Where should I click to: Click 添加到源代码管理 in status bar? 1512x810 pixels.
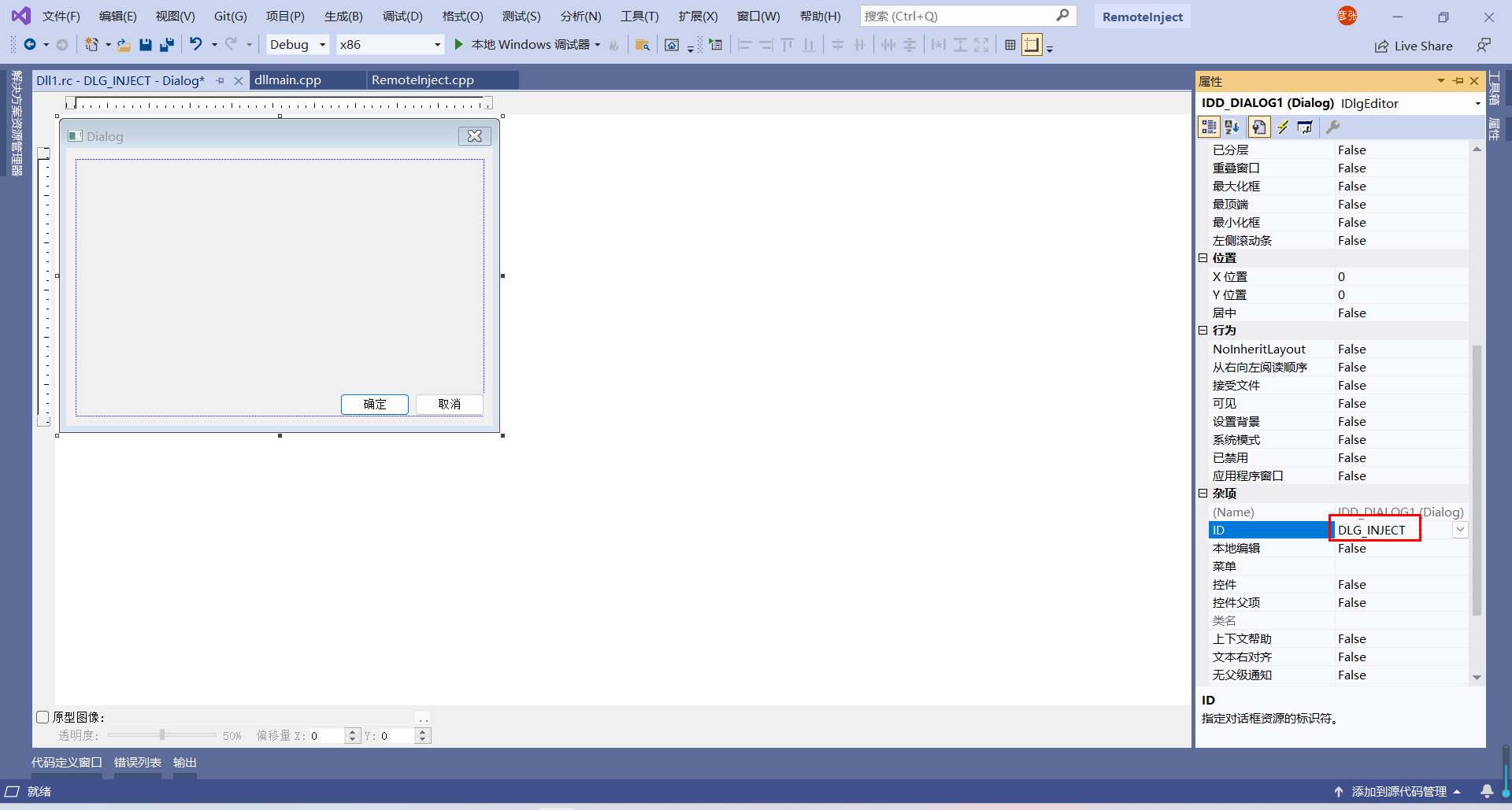pyautogui.click(x=1398, y=791)
